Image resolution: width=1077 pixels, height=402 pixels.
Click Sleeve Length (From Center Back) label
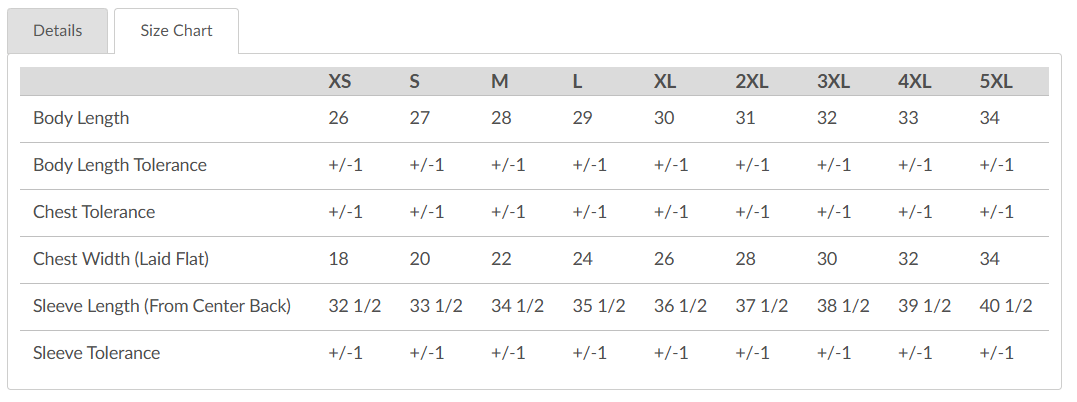[162, 306]
